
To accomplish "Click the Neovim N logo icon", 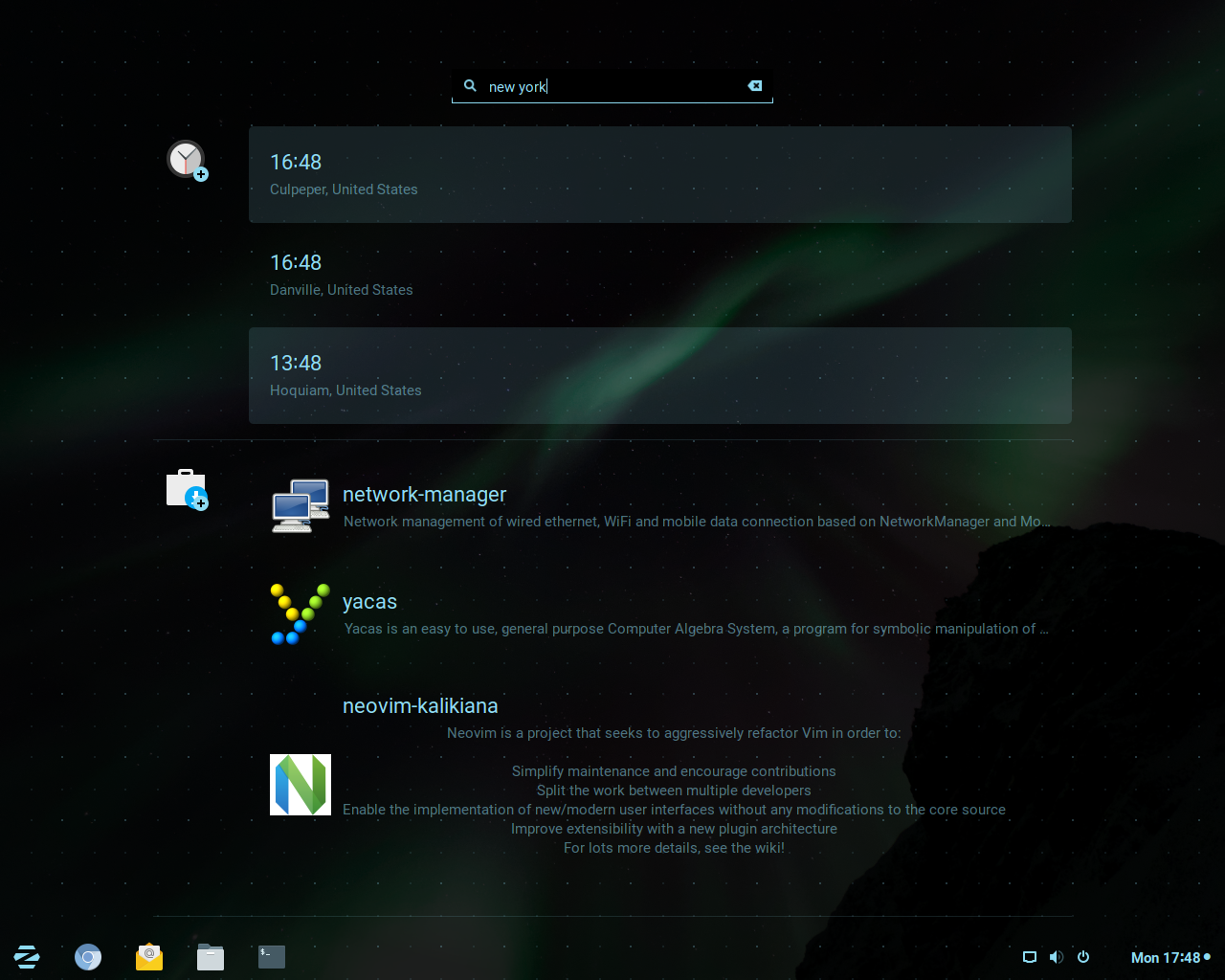I will pos(301,785).
